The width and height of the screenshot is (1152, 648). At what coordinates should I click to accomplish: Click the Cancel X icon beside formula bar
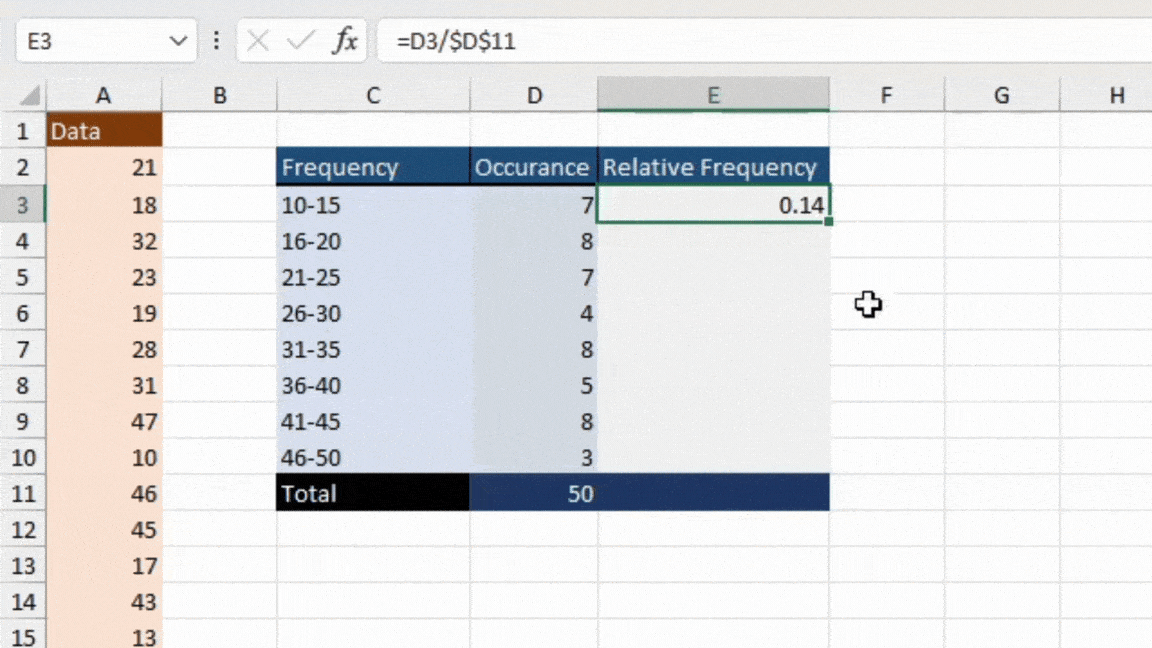pyautogui.click(x=257, y=41)
